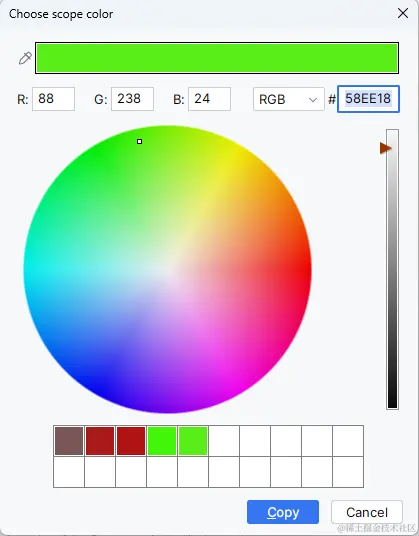The height and width of the screenshot is (536, 419).
Task: Click the Copy button
Action: point(283,512)
